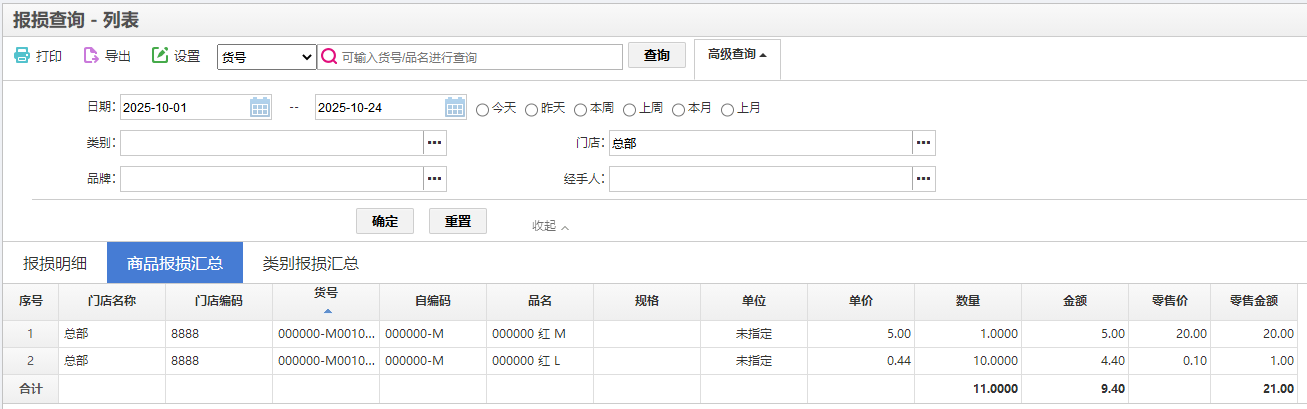Click the export (导出) icon
The width and height of the screenshot is (1307, 409).
click(x=91, y=56)
